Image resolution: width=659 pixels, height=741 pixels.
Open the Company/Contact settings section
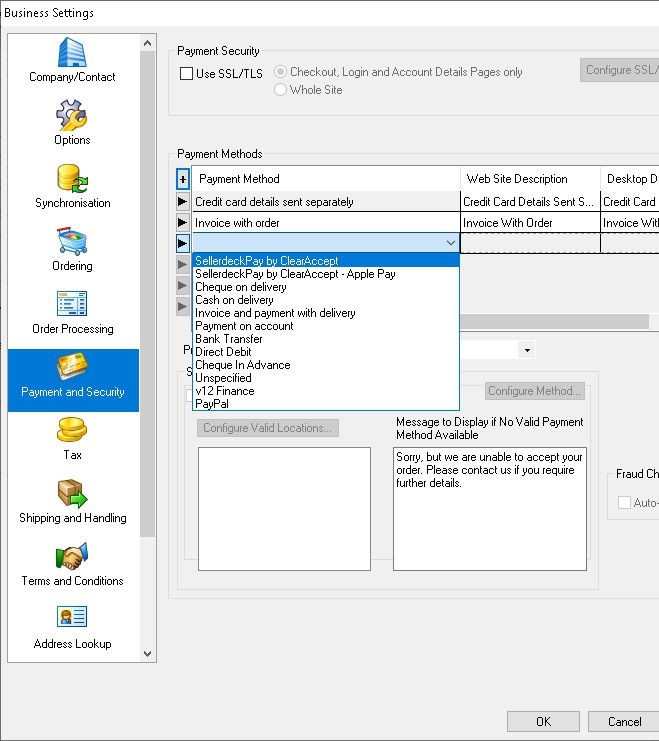(72, 60)
